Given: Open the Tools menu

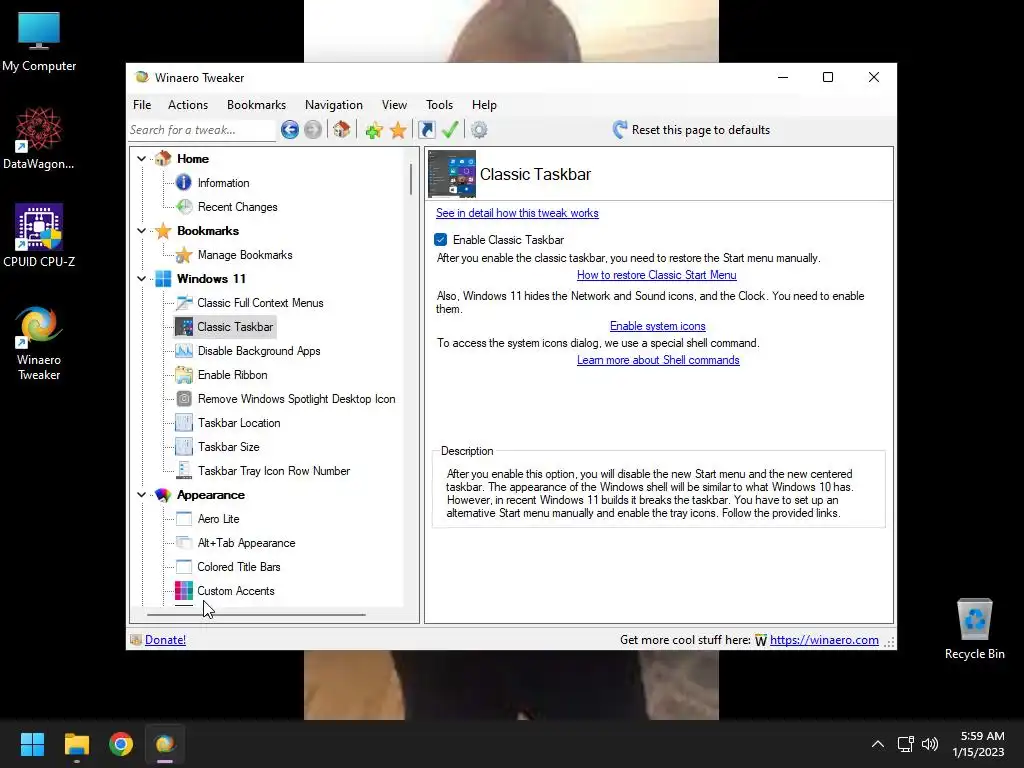Looking at the screenshot, I should coord(440,104).
